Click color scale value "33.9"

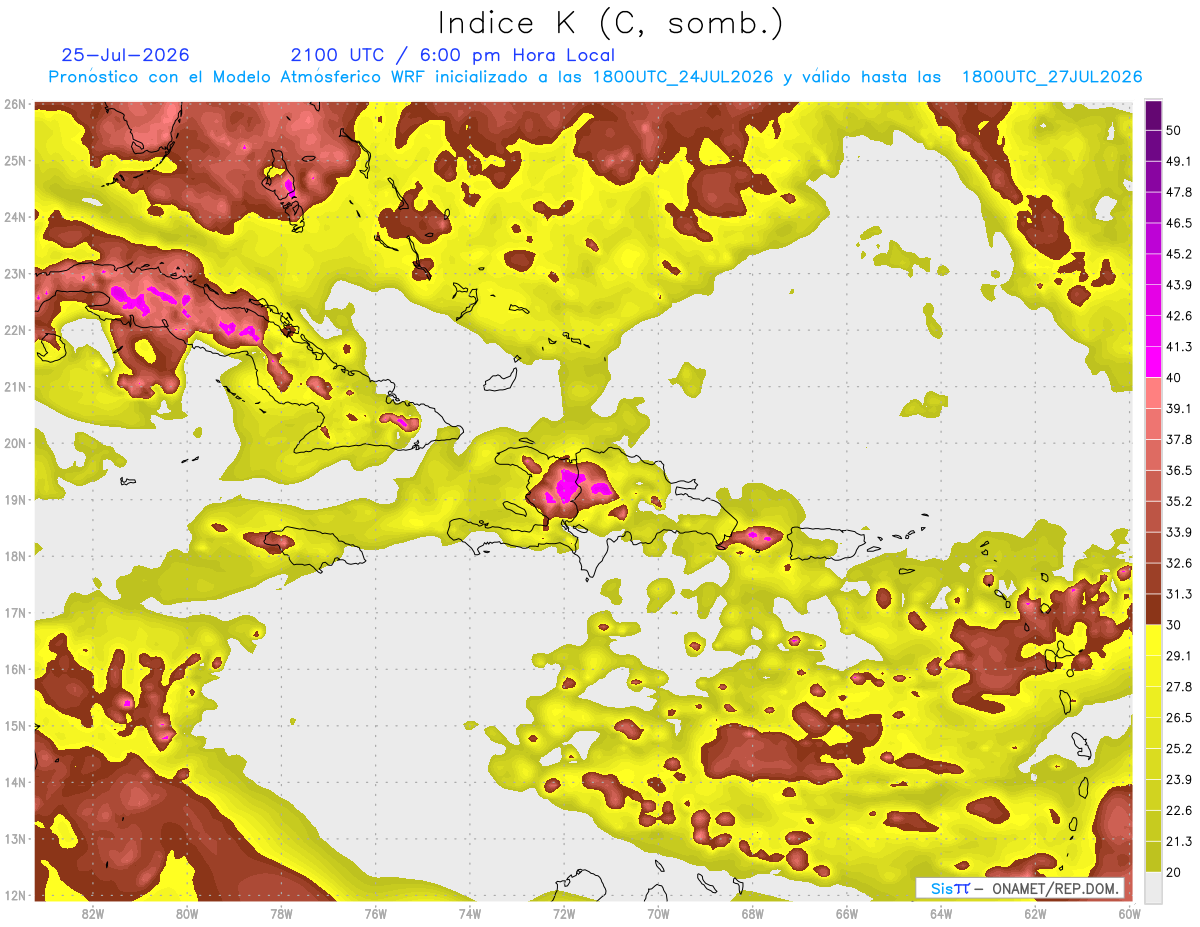(x=1180, y=532)
